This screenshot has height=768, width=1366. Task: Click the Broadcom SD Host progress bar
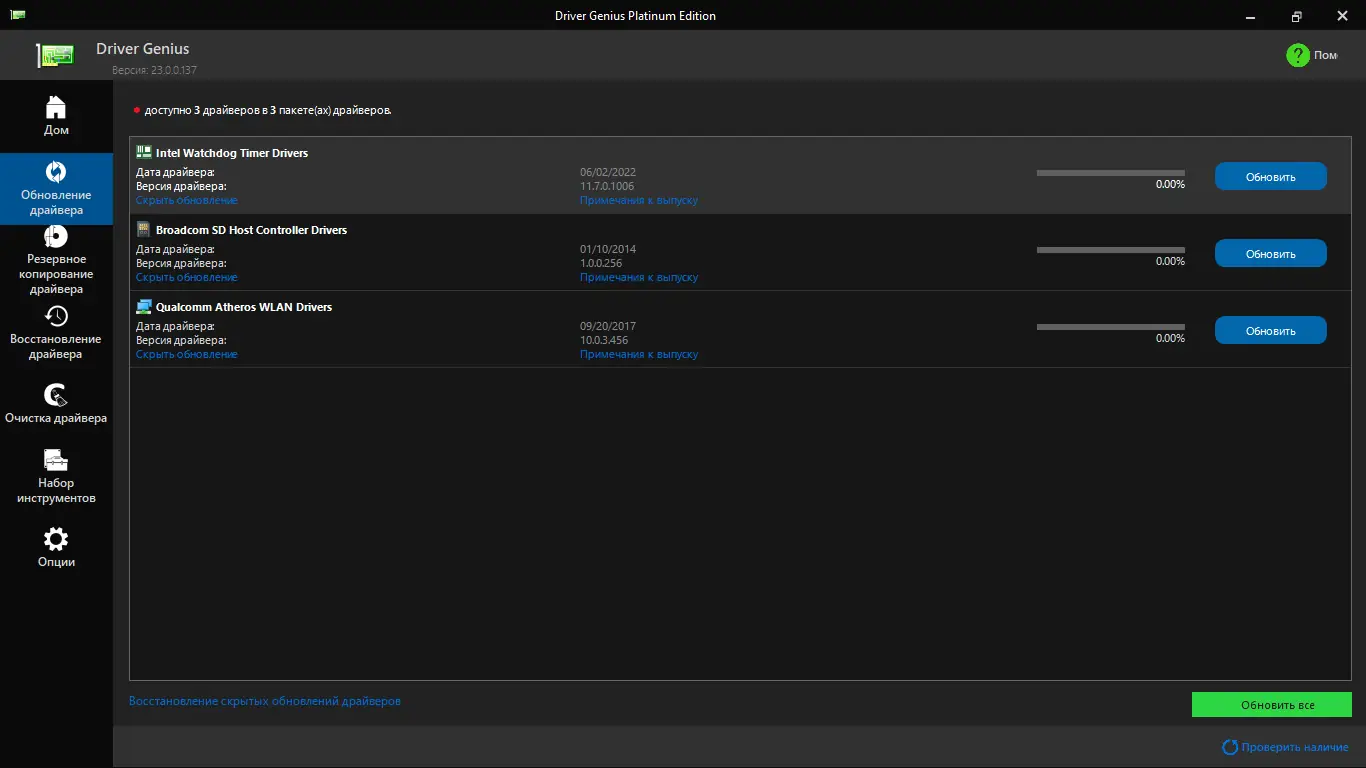coord(1110,250)
